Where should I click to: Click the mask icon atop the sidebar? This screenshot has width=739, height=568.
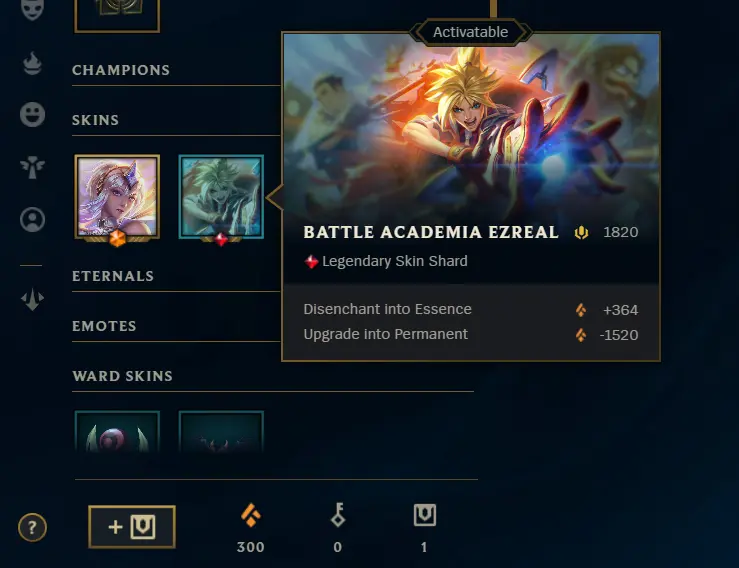[x=32, y=8]
